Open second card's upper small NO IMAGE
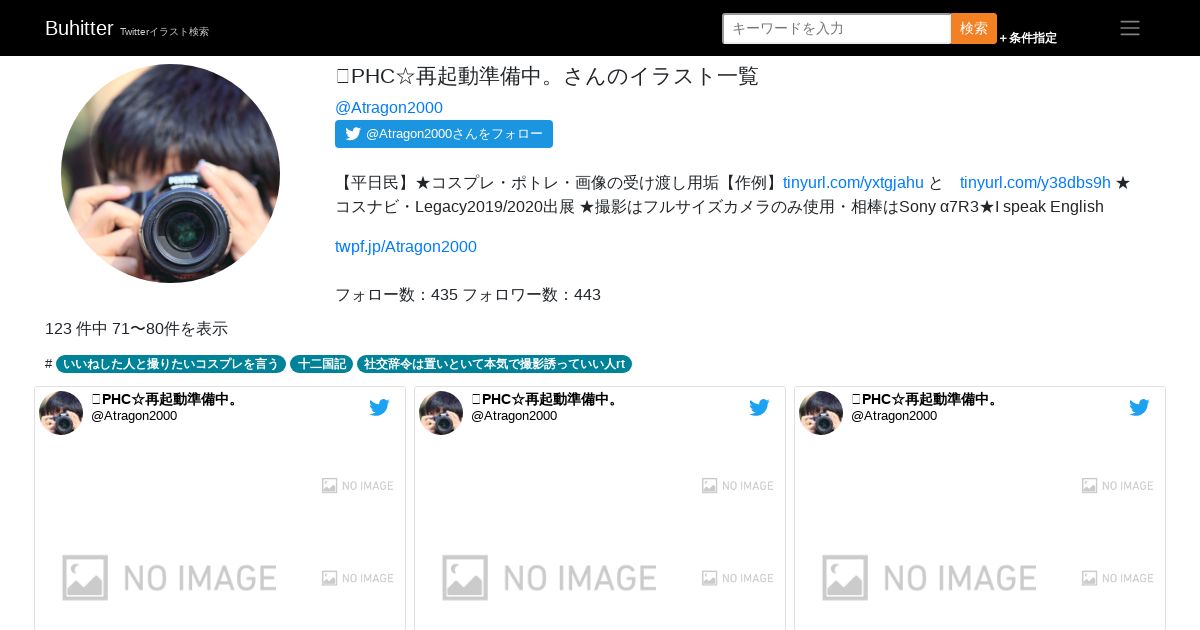The width and height of the screenshot is (1200, 630). pyautogui.click(x=737, y=485)
